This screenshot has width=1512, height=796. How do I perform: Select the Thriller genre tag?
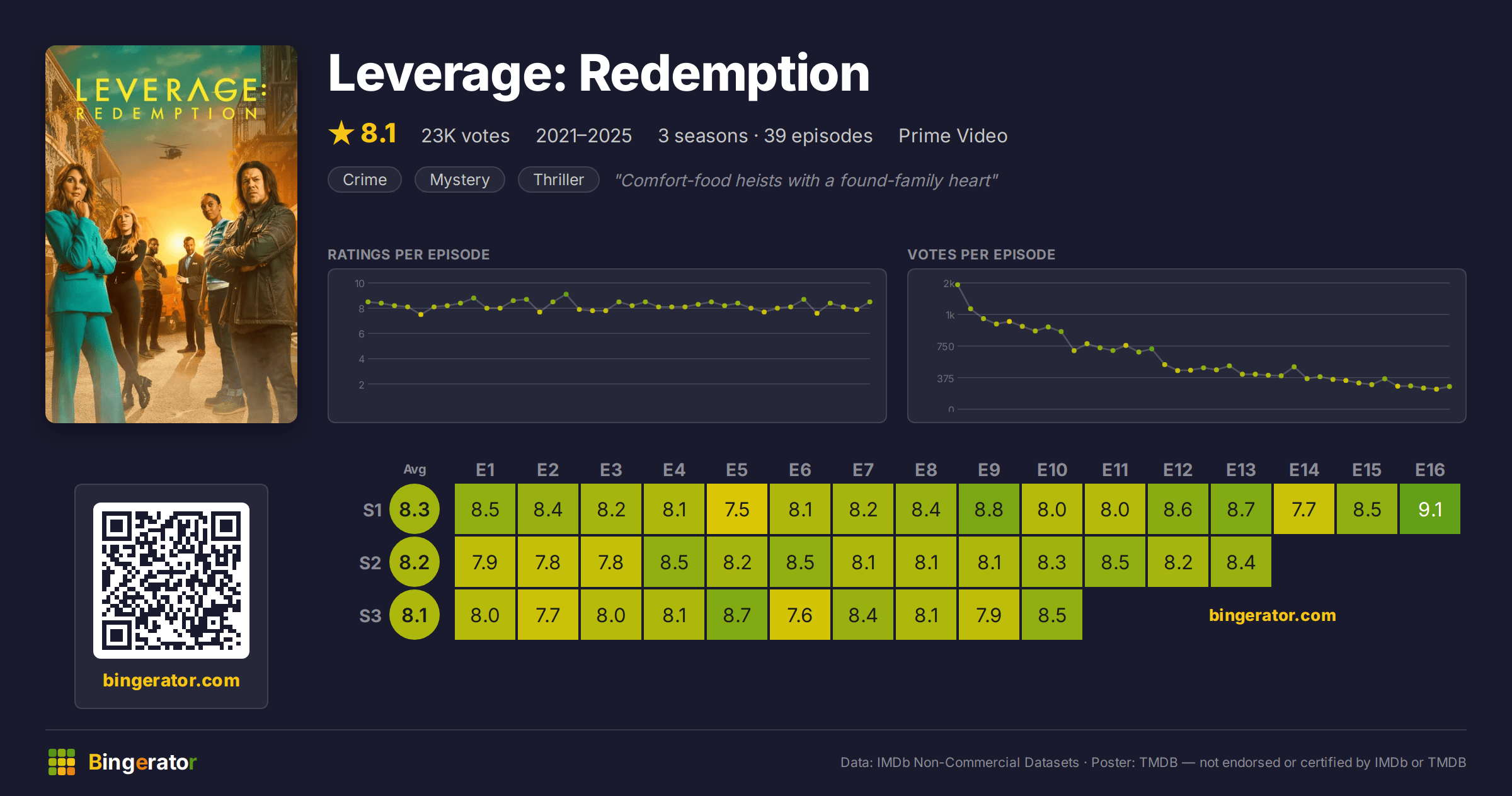tap(559, 180)
